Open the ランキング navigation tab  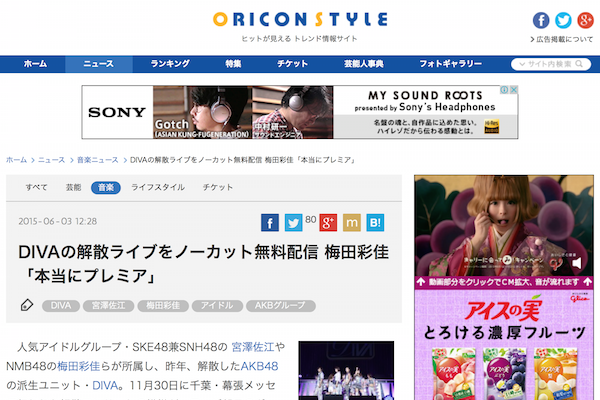click(x=170, y=64)
